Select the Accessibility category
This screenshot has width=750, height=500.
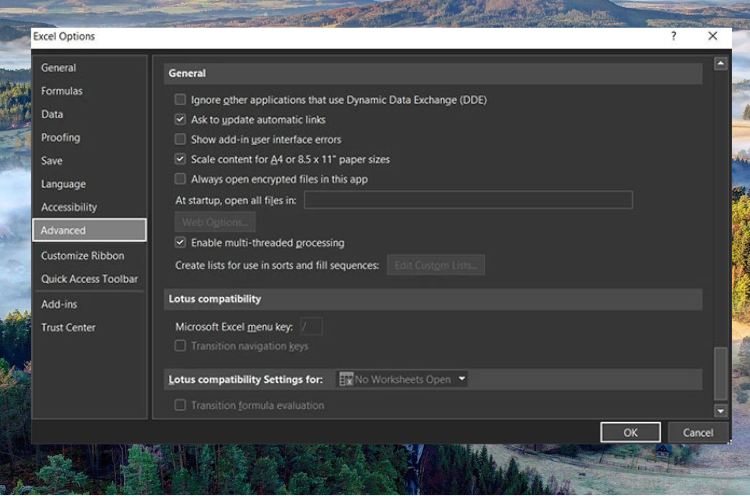(69, 207)
